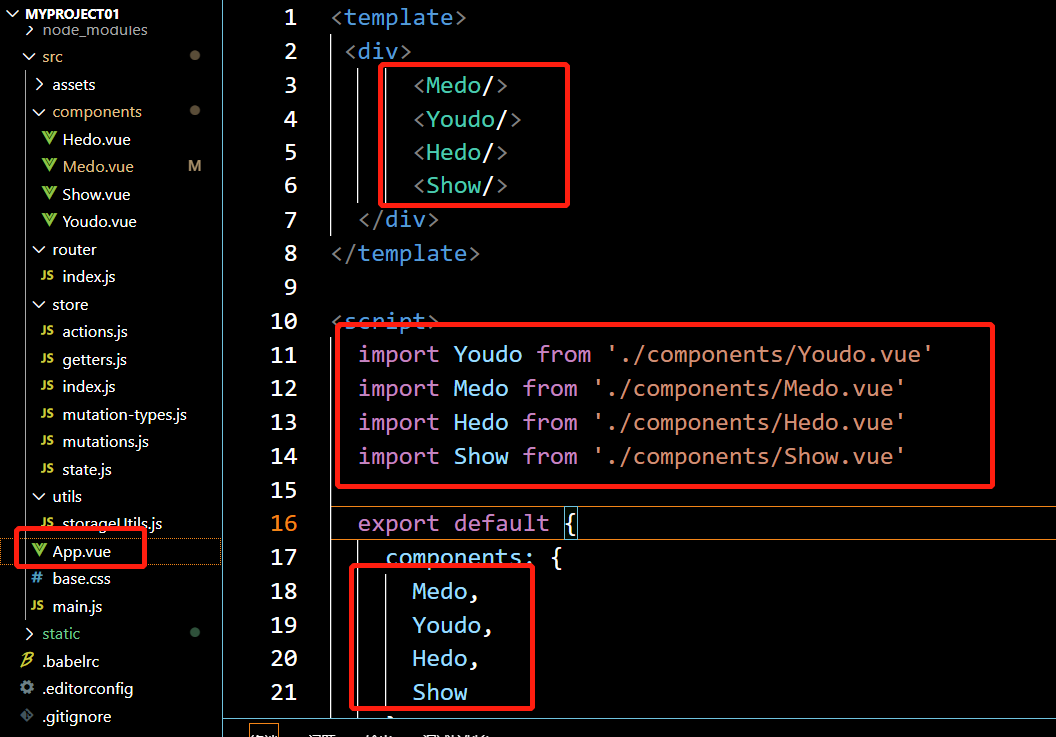Expand the node_modules folder

click(x=30, y=30)
